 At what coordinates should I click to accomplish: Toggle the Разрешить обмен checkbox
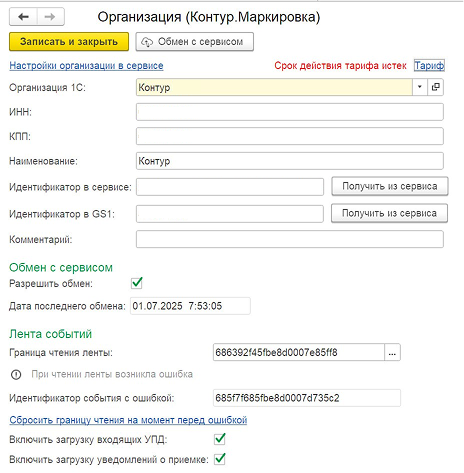[x=137, y=283]
